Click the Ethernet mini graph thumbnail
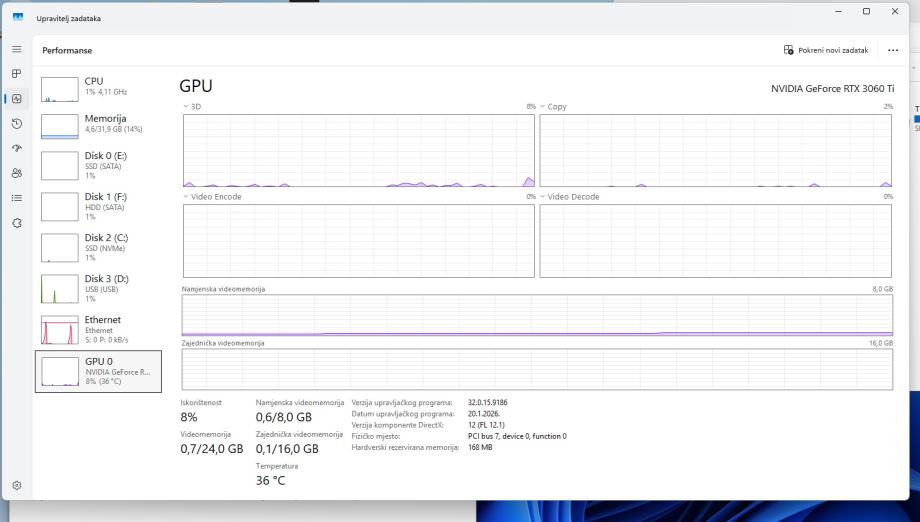The image size is (920, 522). (x=60, y=330)
